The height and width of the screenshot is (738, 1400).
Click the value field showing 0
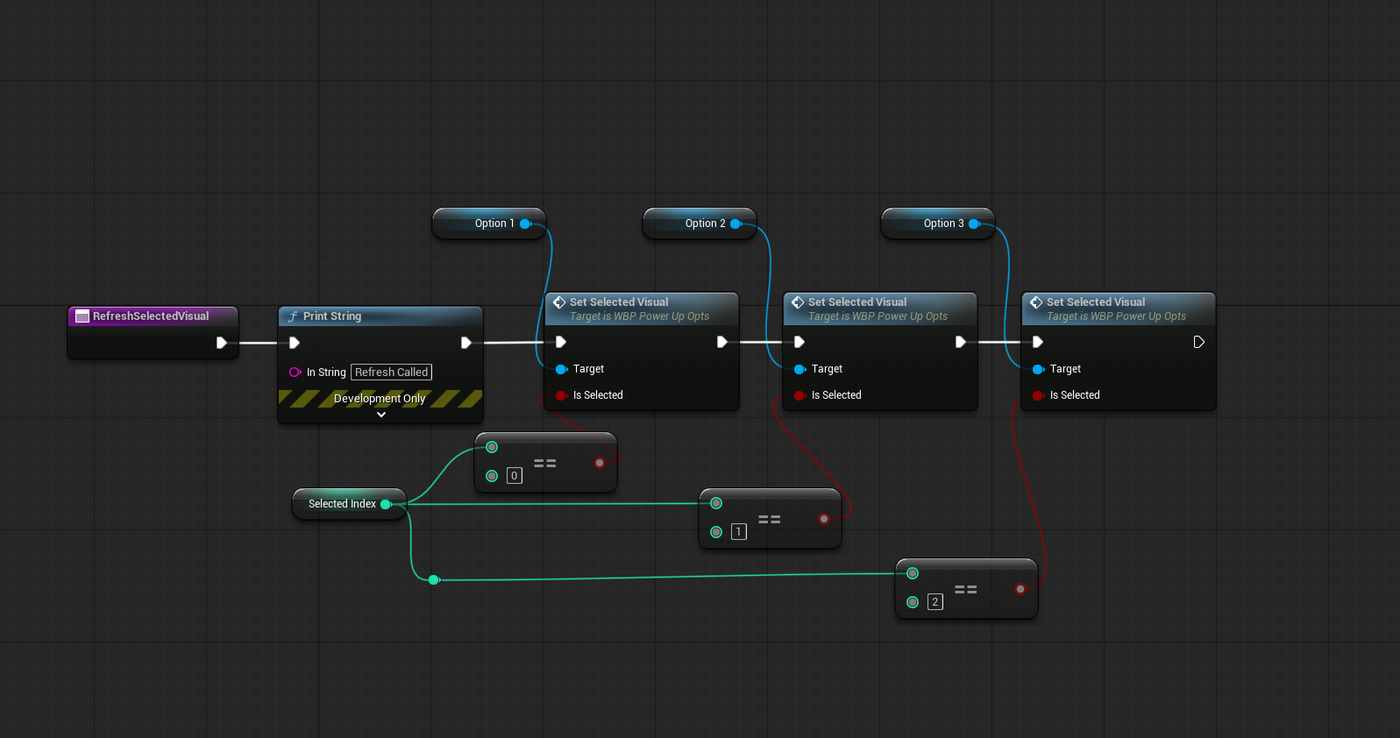pos(515,476)
